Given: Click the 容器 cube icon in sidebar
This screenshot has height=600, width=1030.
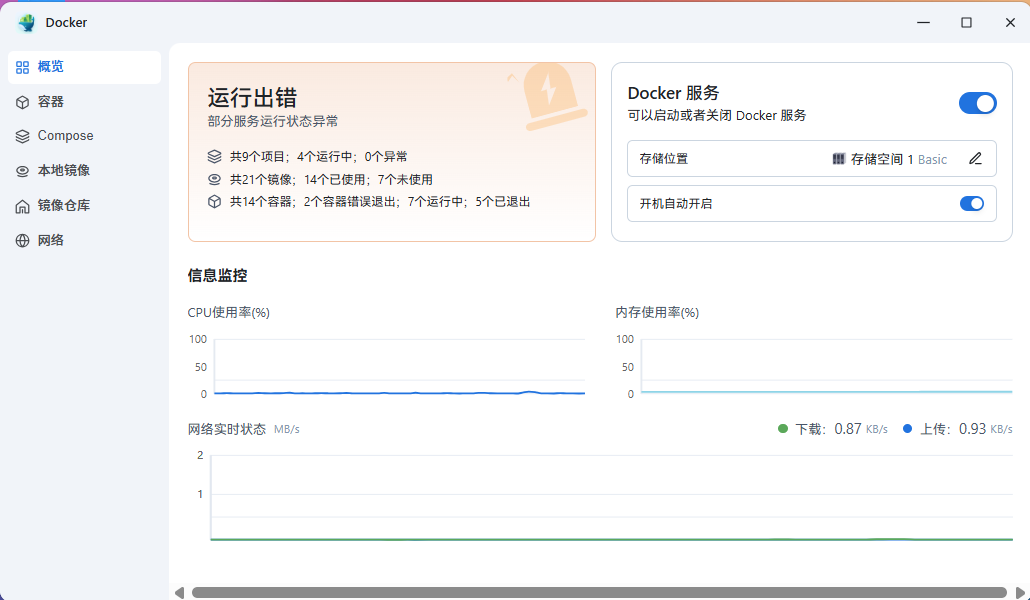Looking at the screenshot, I should point(22,103).
